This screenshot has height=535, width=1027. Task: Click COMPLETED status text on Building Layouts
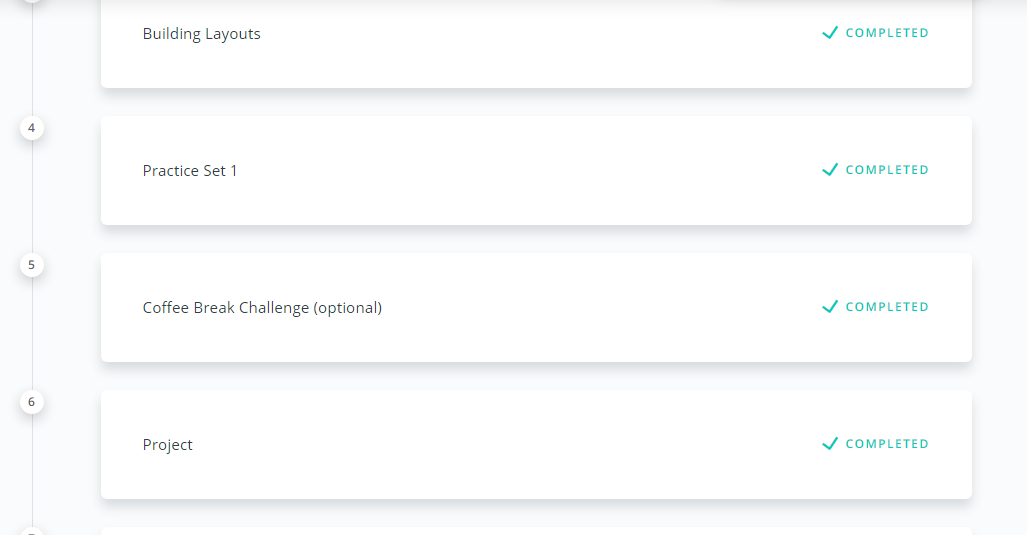(887, 33)
